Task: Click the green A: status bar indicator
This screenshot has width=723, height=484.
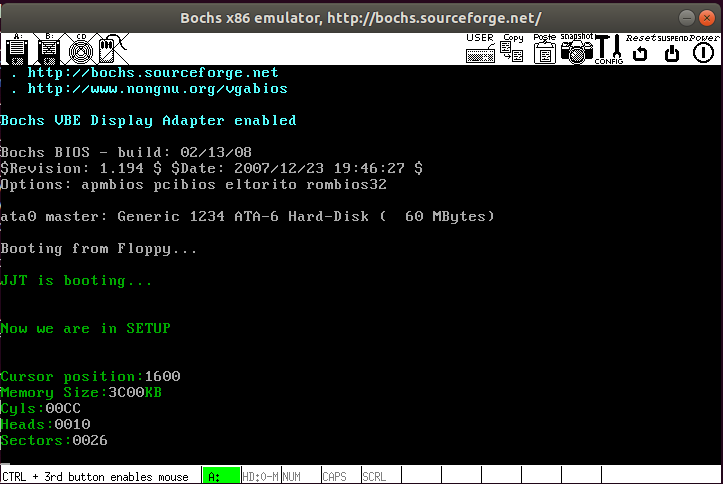Action: 221,476
